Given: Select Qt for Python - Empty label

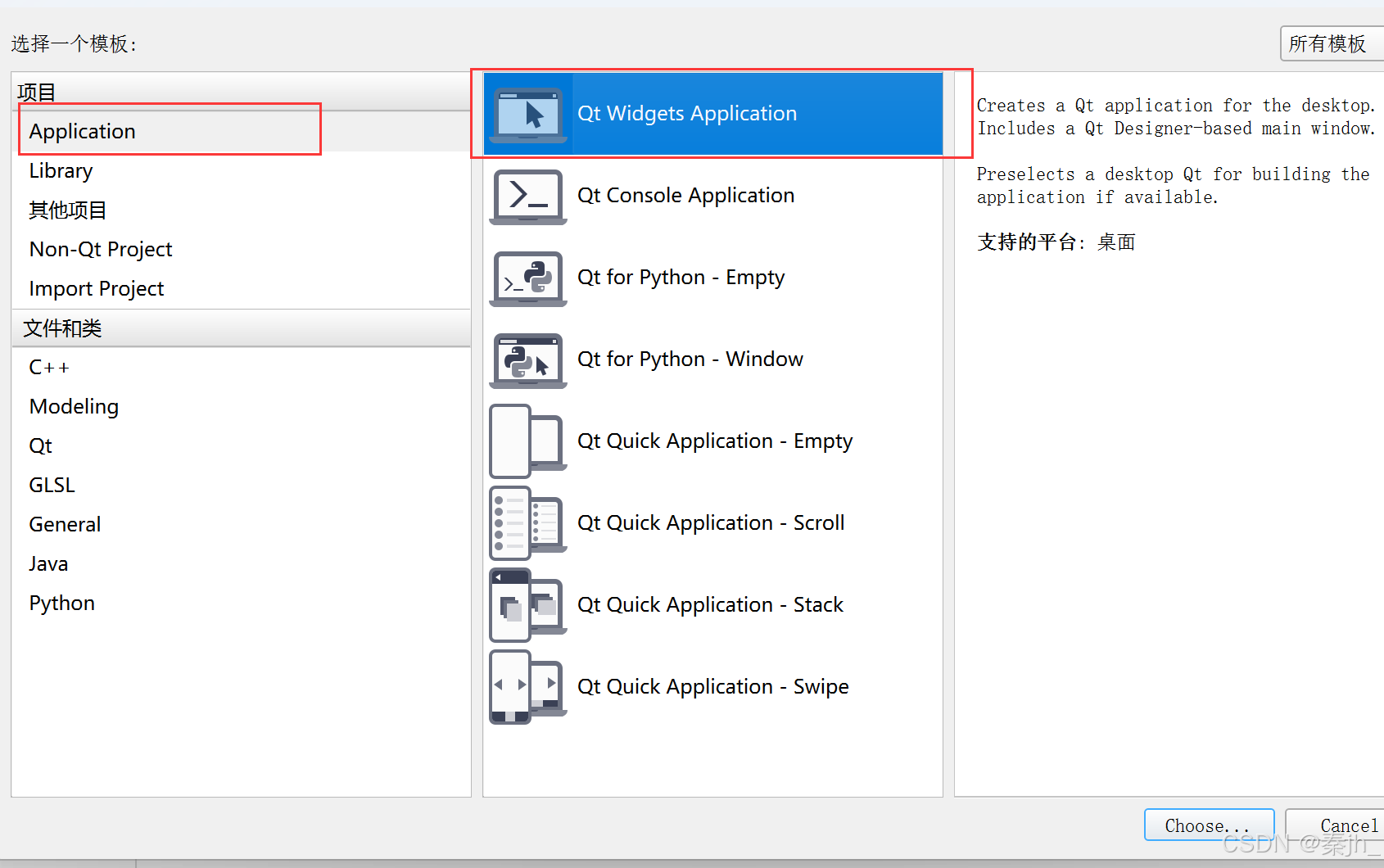Looking at the screenshot, I should point(681,278).
